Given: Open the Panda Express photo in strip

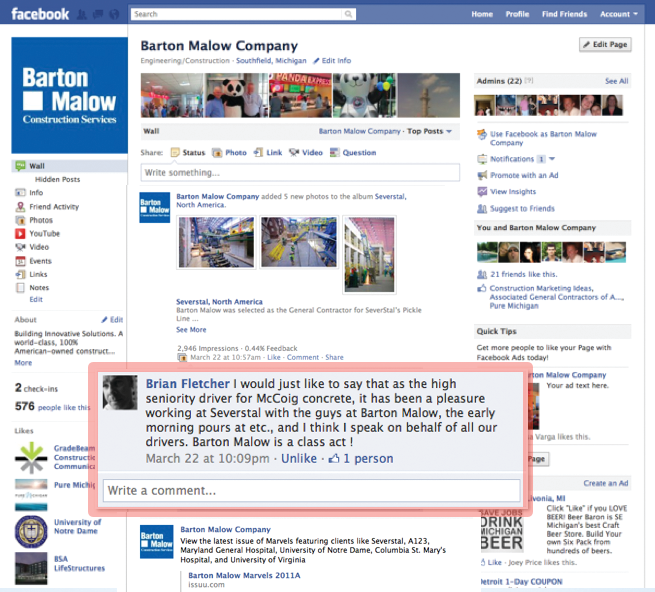Looking at the screenshot, I should pos(300,95).
